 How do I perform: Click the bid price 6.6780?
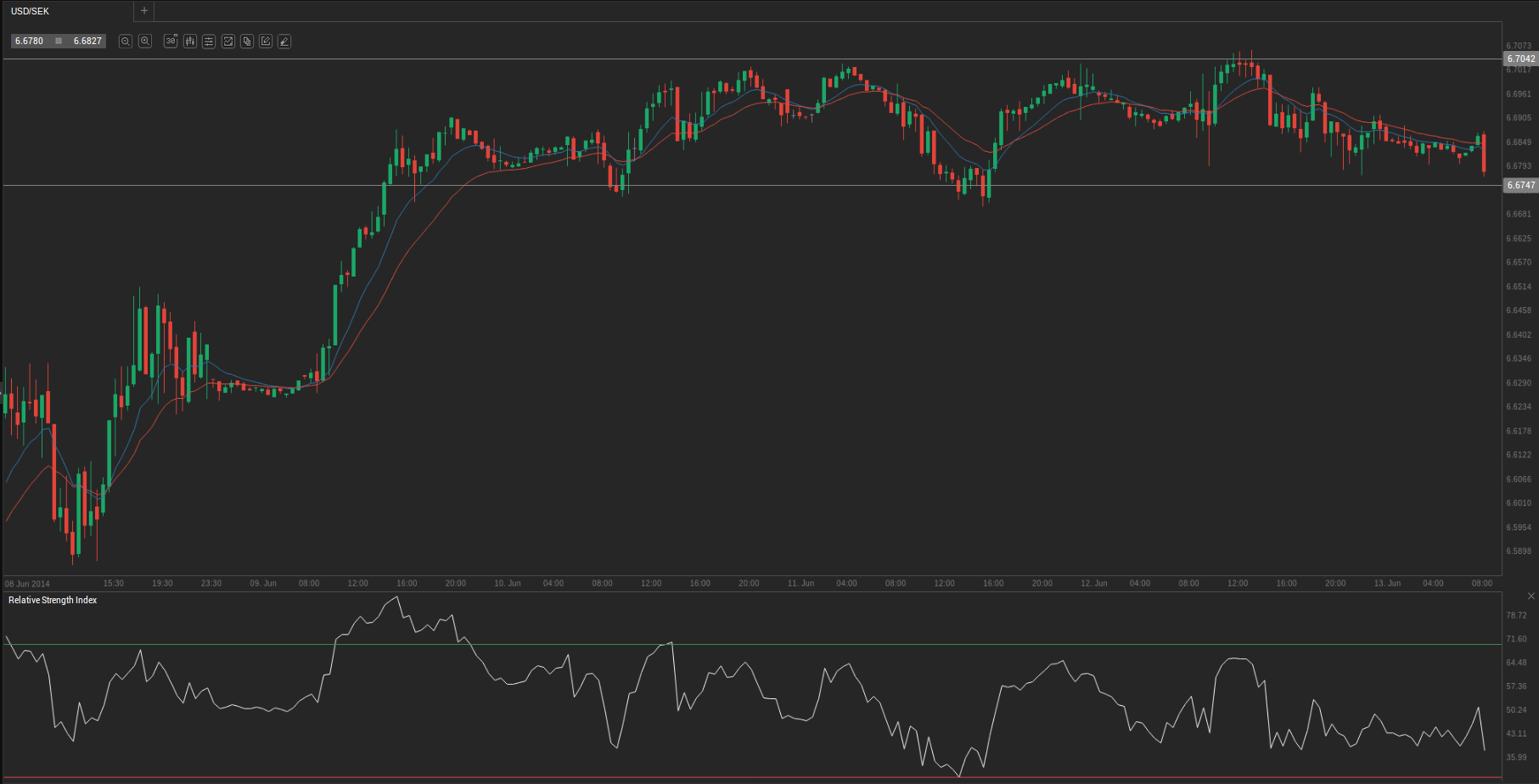(30, 42)
